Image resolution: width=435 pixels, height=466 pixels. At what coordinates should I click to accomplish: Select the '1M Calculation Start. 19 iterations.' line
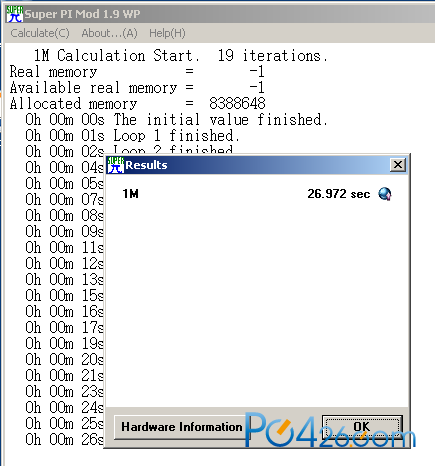coord(181,56)
